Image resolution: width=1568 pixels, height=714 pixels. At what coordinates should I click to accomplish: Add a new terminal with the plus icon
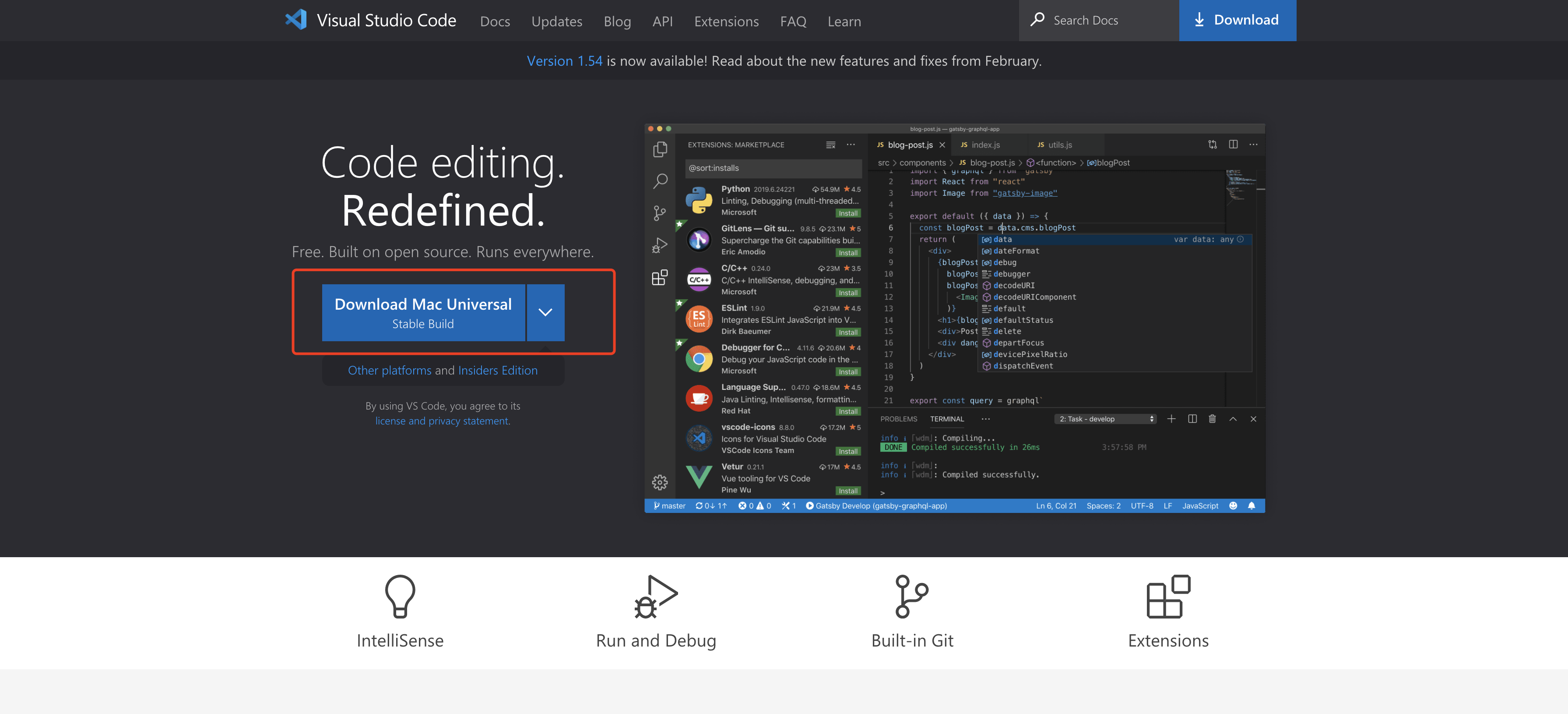(x=1171, y=418)
